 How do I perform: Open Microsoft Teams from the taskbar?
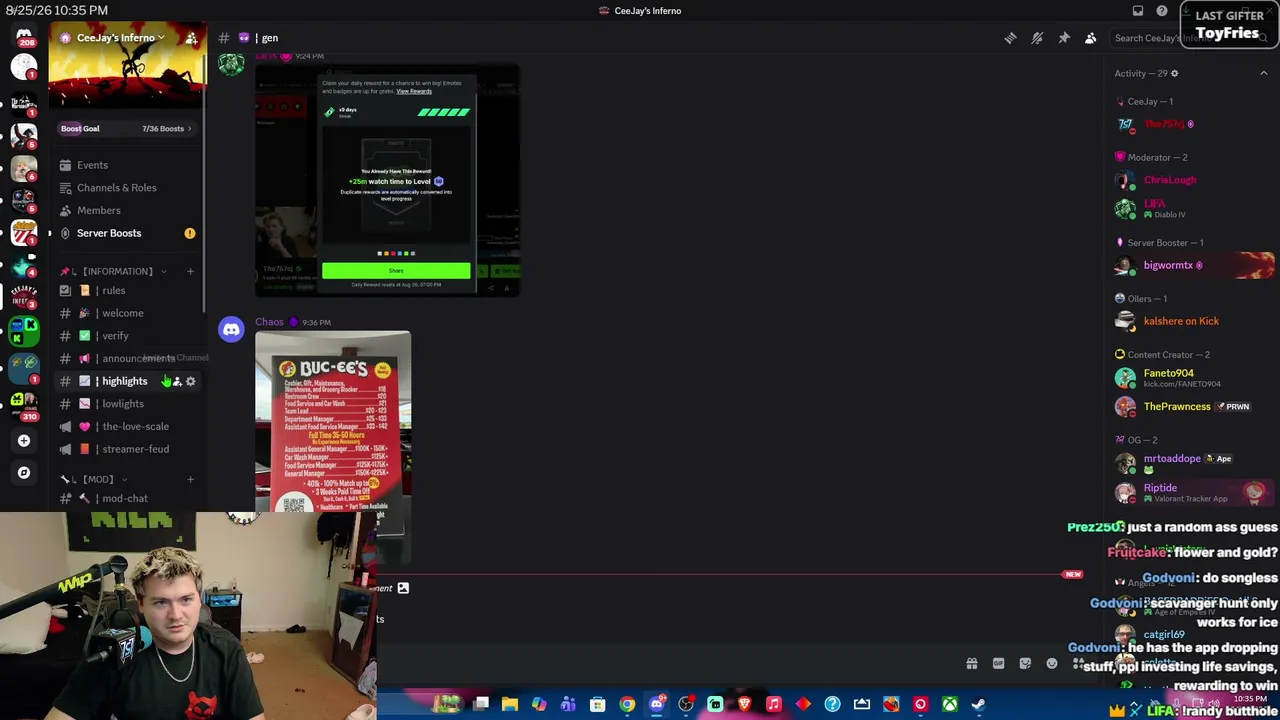point(568,705)
